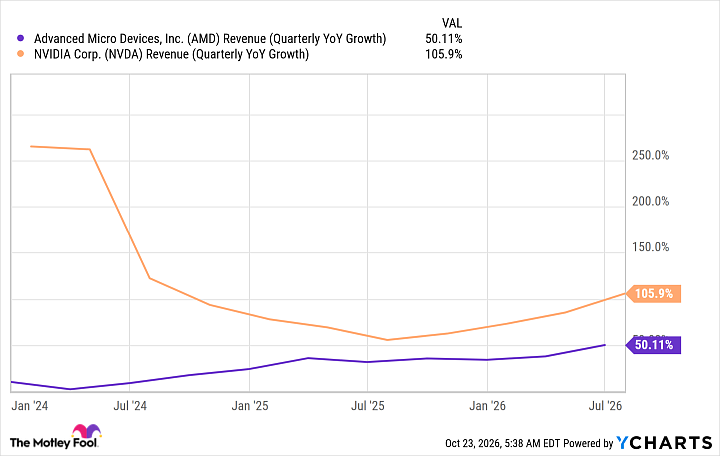Click the Jan '25 x-axis label
The height and width of the screenshot is (456, 720).
(249, 406)
